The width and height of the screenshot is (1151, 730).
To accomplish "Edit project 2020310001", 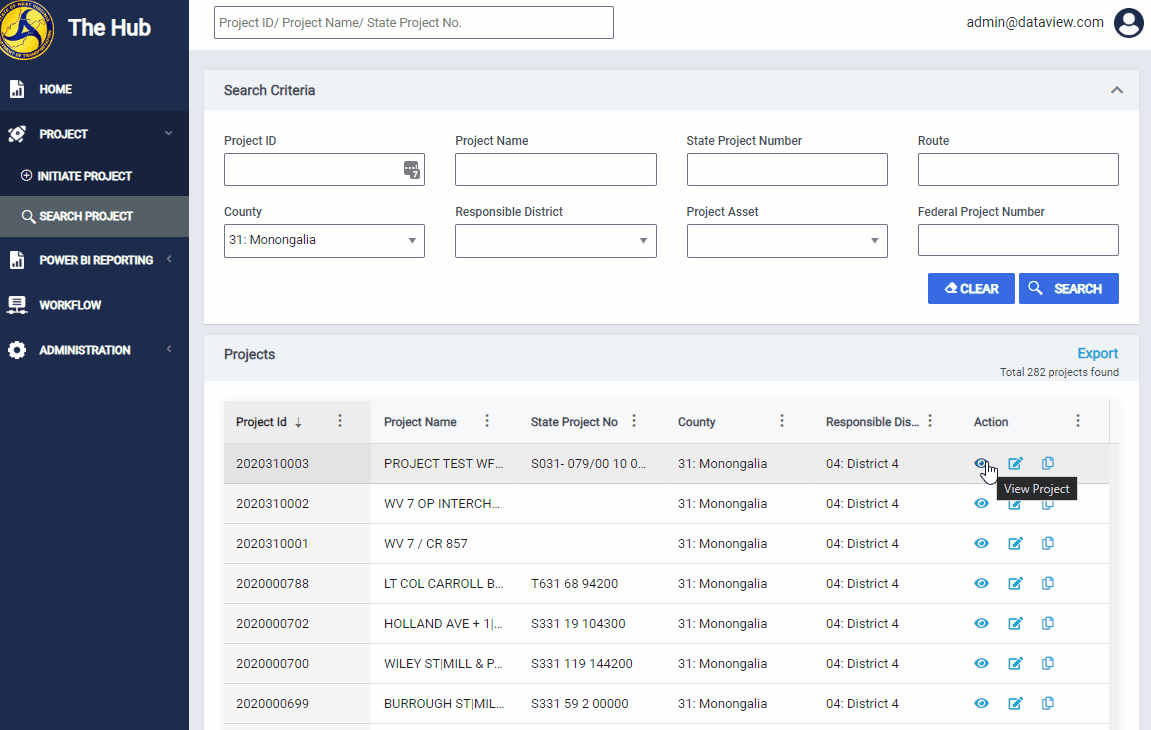I will click(x=1015, y=543).
